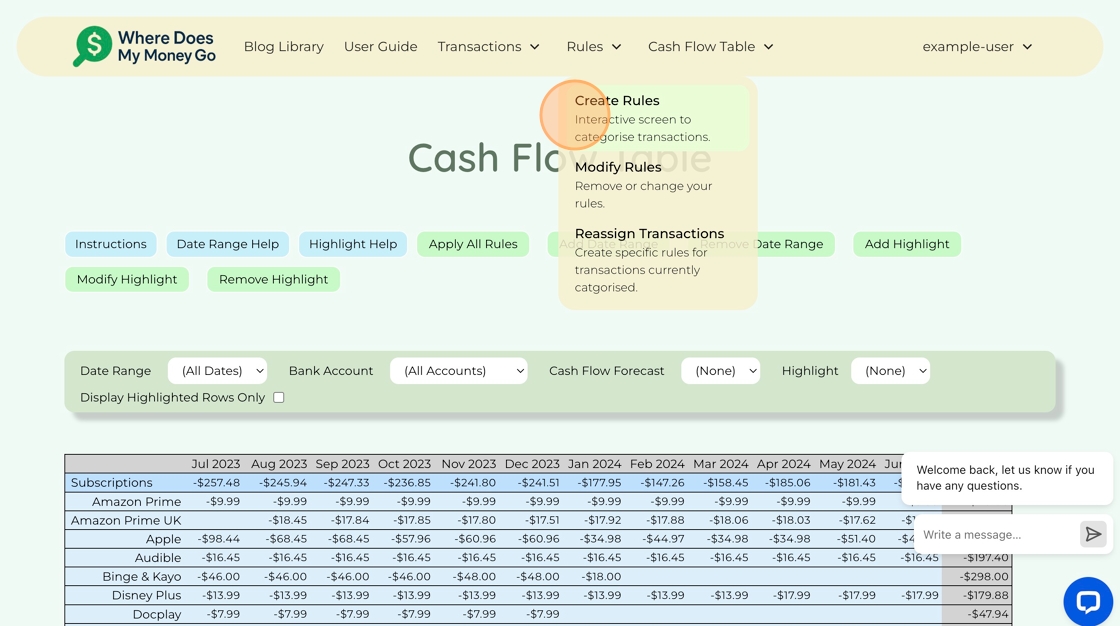The width and height of the screenshot is (1120, 626).
Task: Choose Modify Rules in the Rules menu
Action: [657, 184]
